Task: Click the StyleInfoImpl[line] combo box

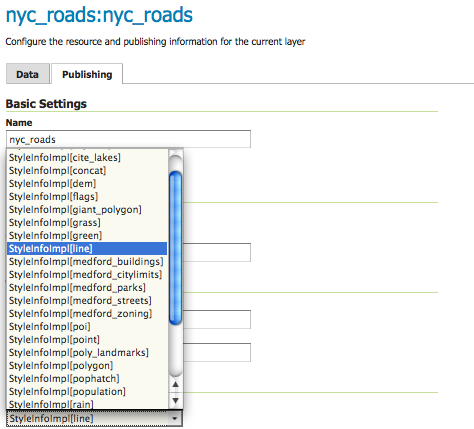Action: pyautogui.click(x=94, y=418)
